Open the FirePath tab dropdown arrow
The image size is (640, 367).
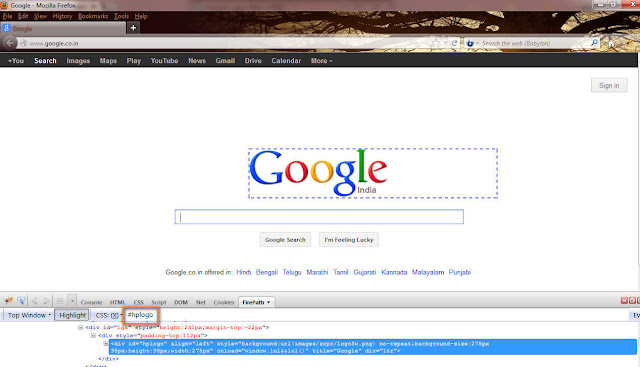[269, 302]
